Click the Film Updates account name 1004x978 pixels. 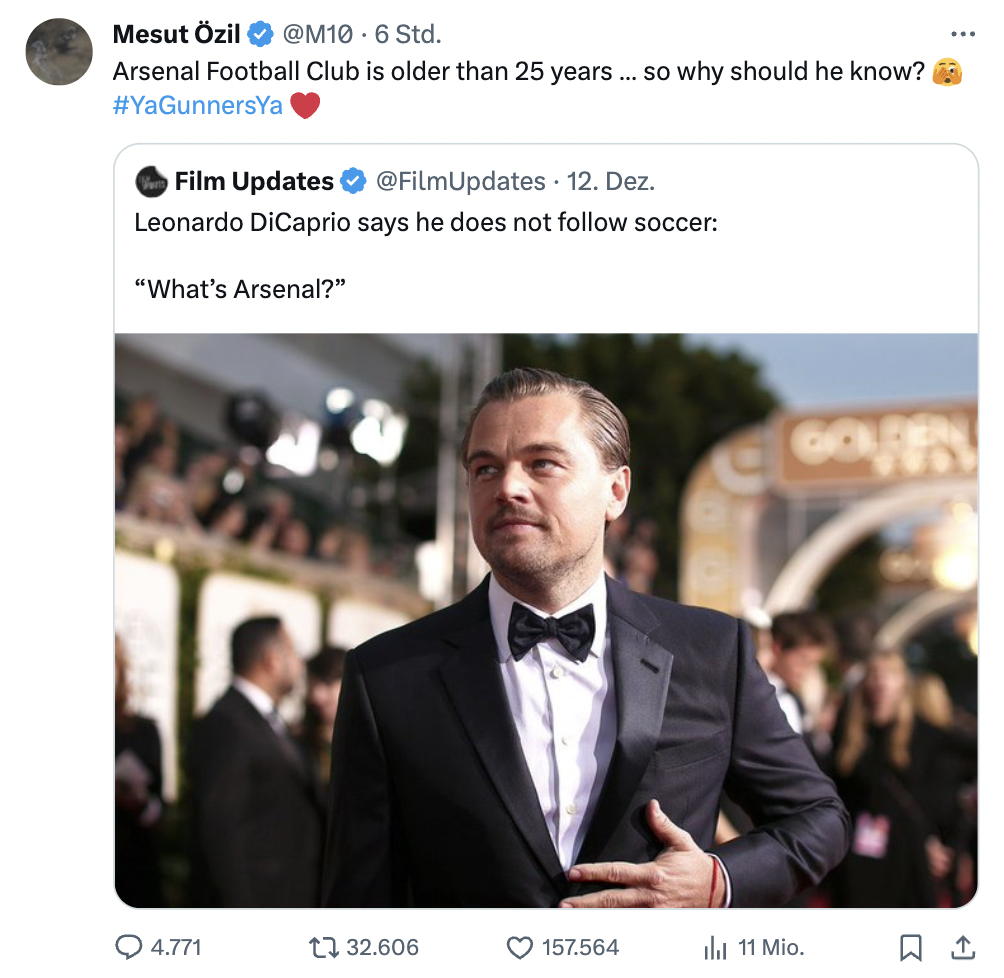click(x=254, y=181)
